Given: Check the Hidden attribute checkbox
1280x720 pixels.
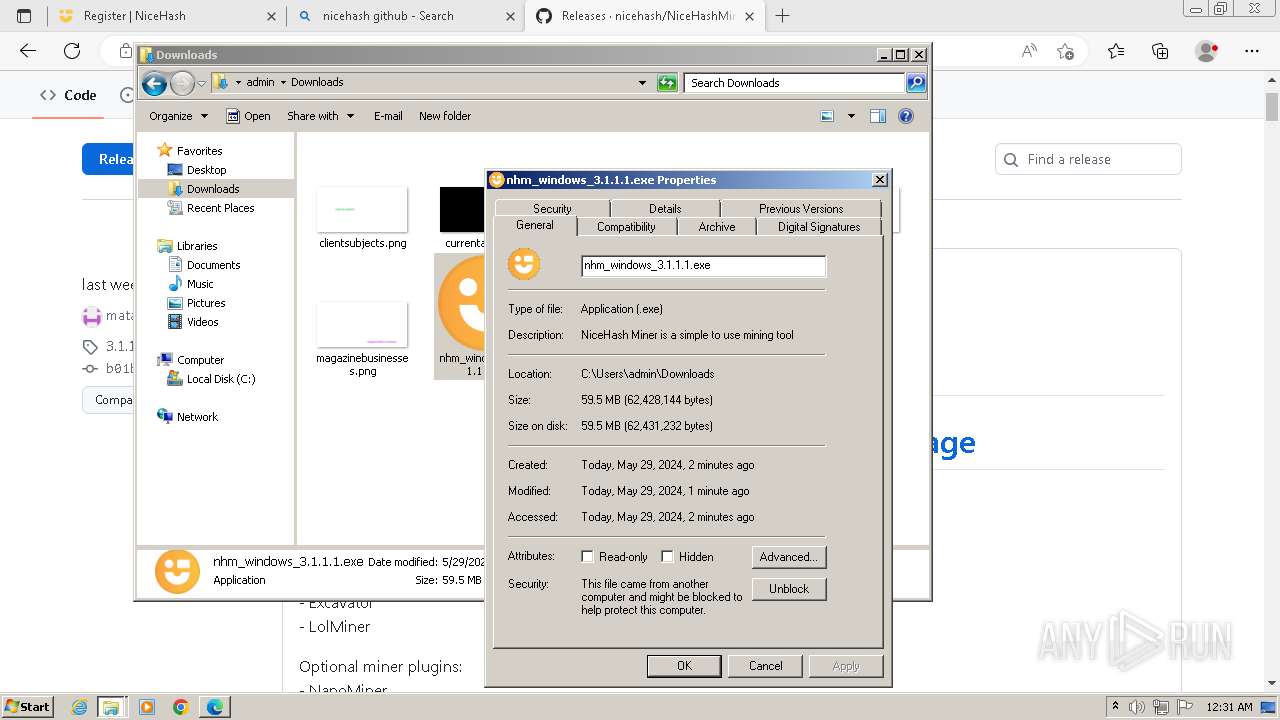Looking at the screenshot, I should [667, 557].
